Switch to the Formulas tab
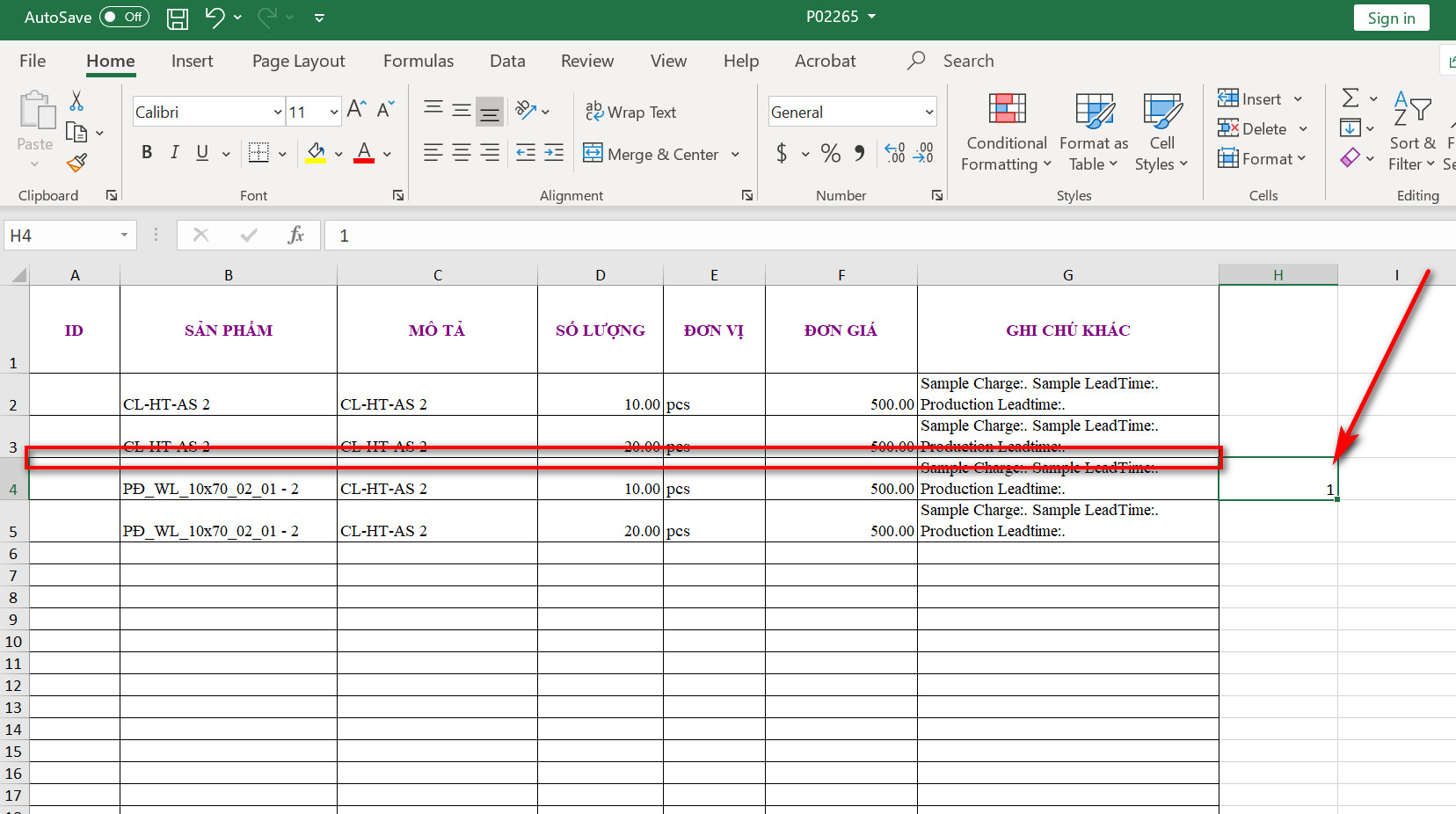The height and width of the screenshot is (814, 1456). 419,61
